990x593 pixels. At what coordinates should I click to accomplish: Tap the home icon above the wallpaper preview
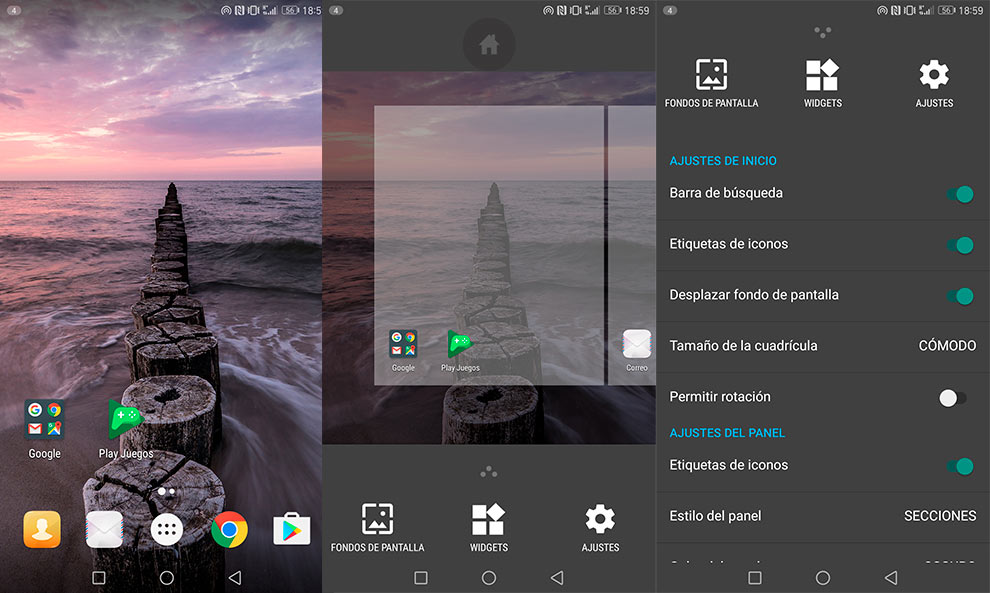(488, 44)
